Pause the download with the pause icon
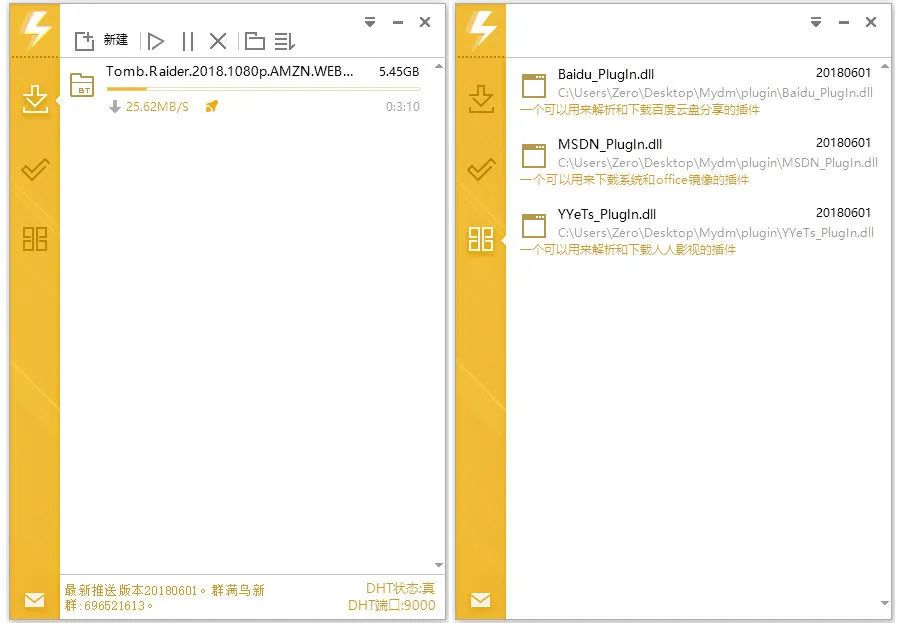 pos(187,41)
